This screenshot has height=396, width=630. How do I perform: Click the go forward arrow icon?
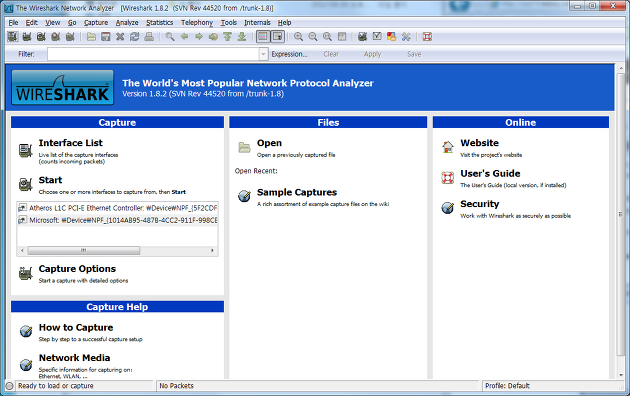click(x=199, y=37)
